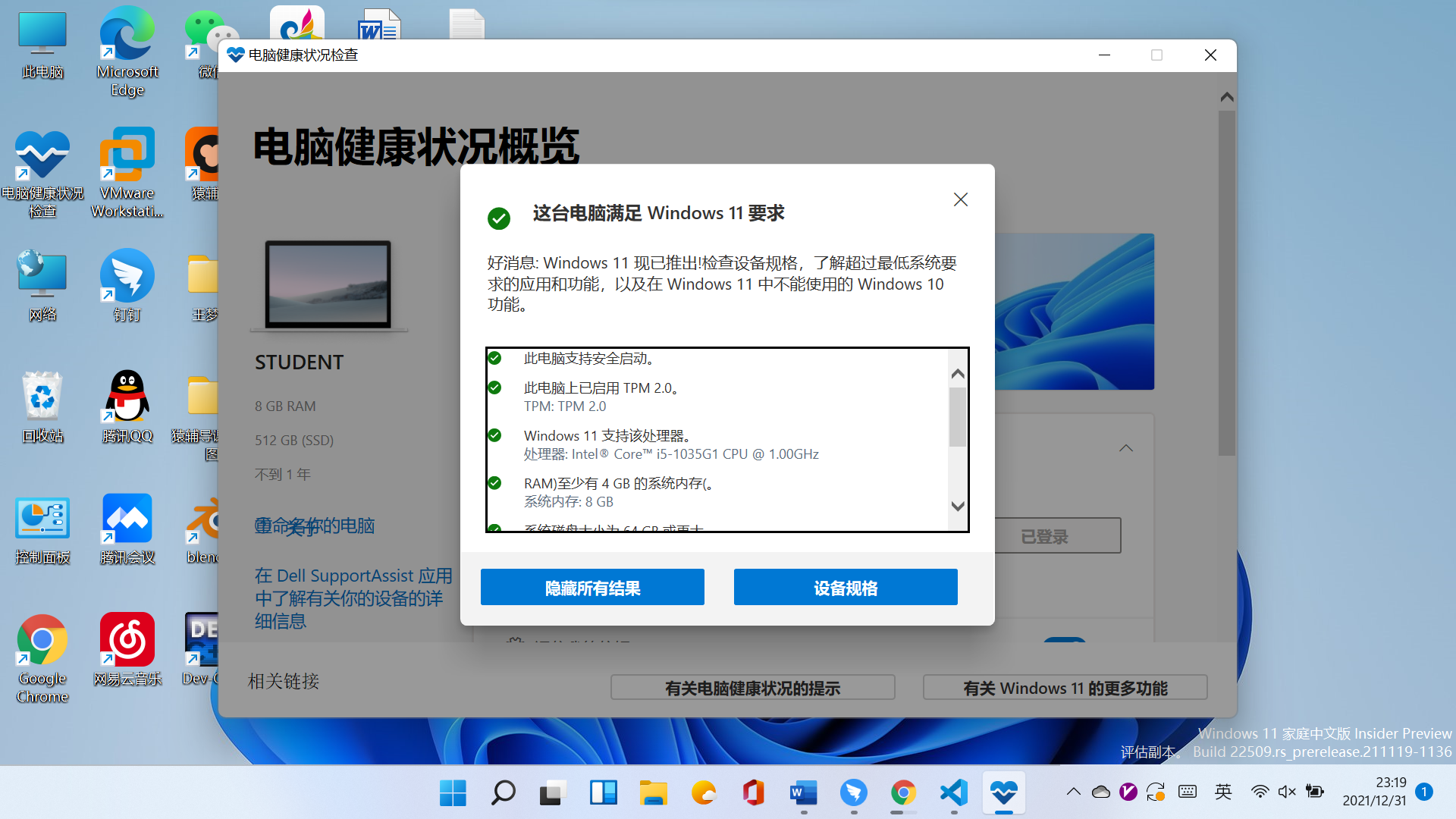Launch 腾讯QQ desktop shortcut
Screen dimensions: 1456x819
[x=127, y=408]
